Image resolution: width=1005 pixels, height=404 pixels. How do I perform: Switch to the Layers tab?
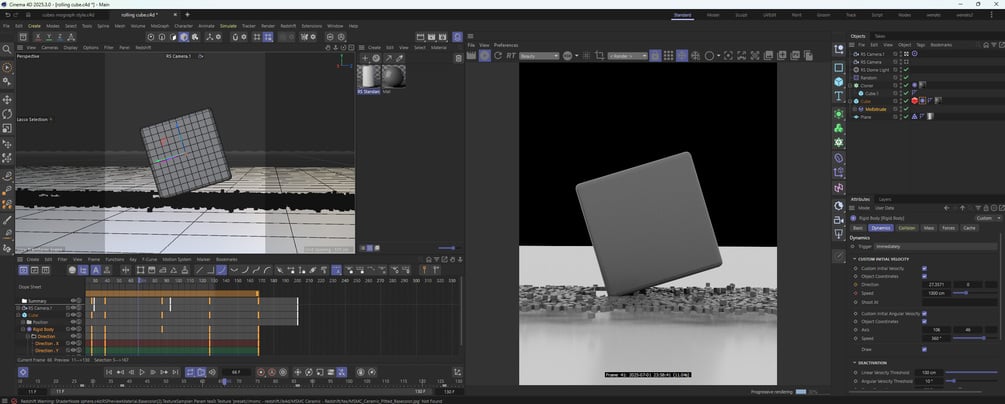pos(885,199)
